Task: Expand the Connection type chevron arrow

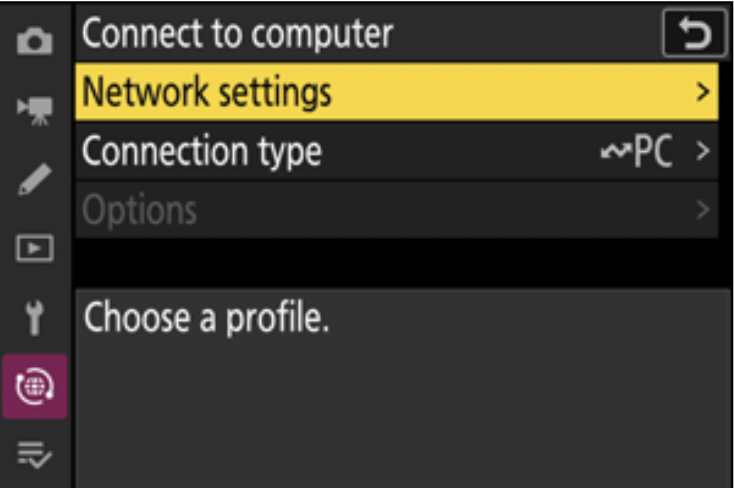Action: point(703,151)
